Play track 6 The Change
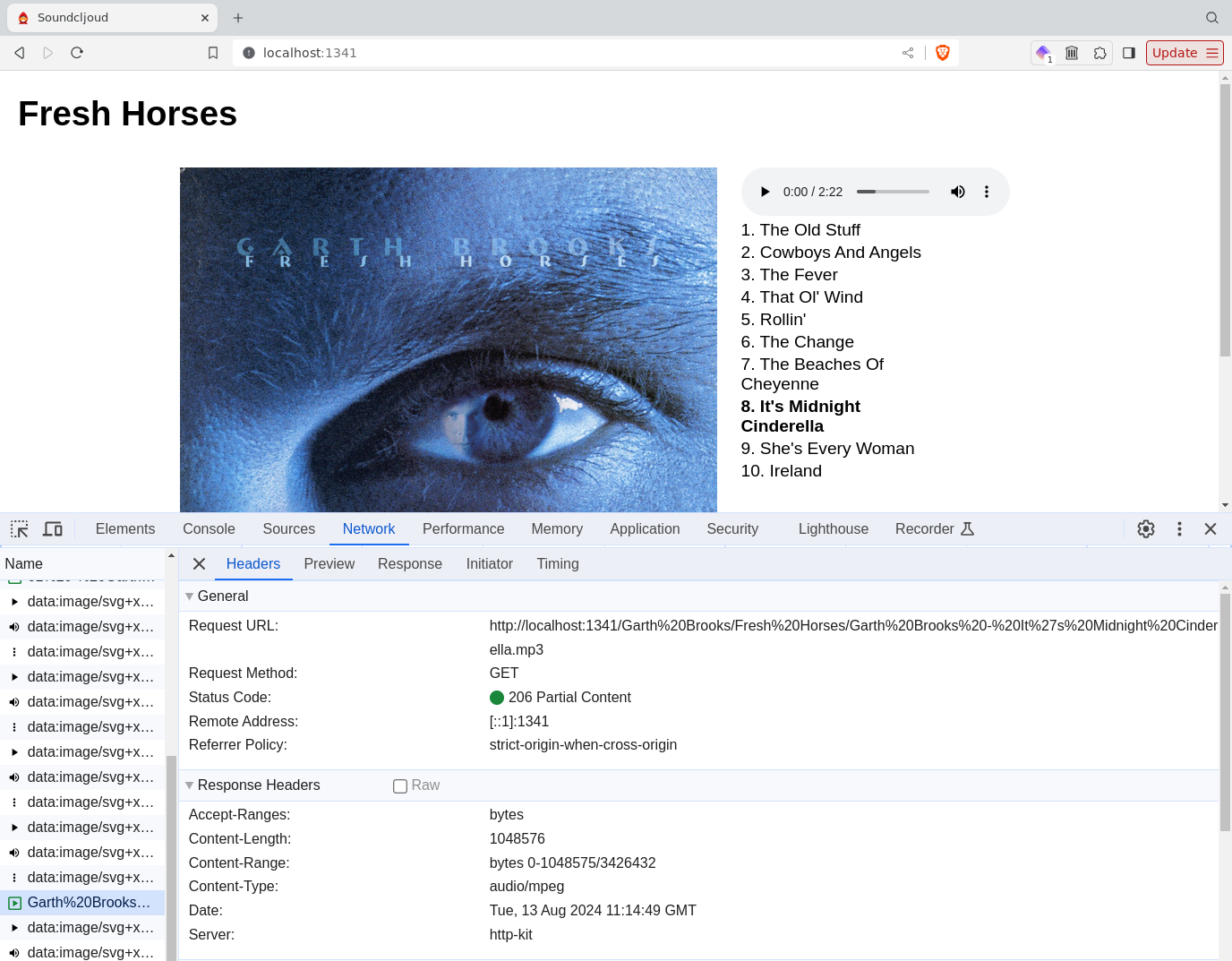 click(x=797, y=342)
